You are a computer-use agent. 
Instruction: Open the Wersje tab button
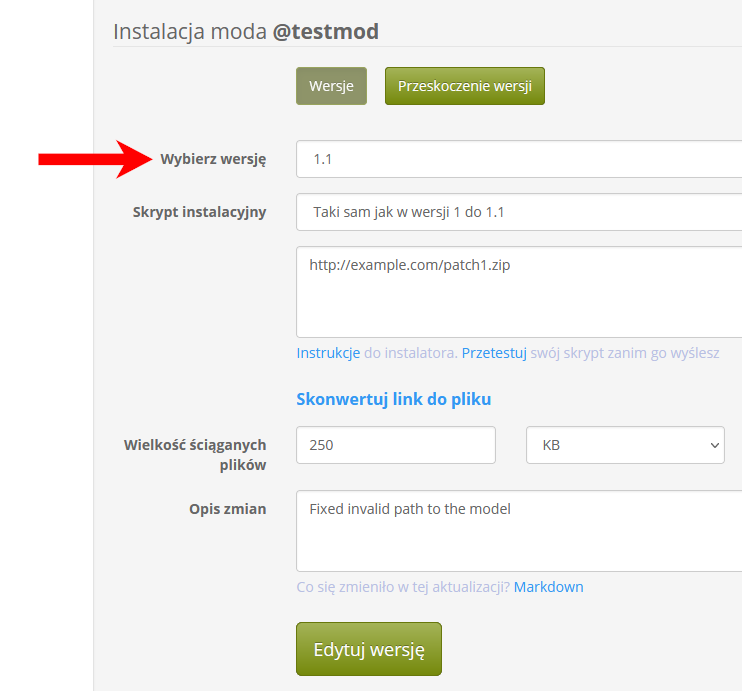331,86
